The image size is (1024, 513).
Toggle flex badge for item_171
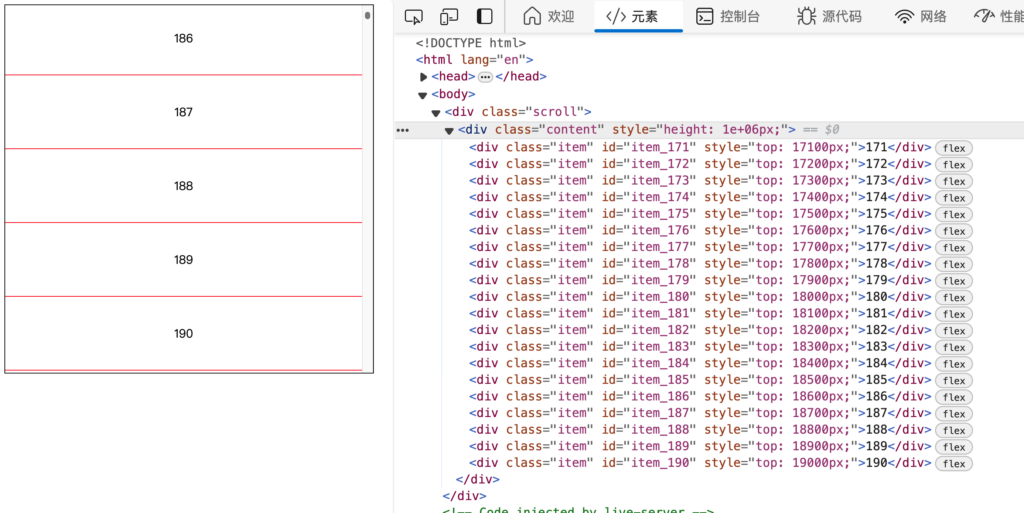click(953, 148)
